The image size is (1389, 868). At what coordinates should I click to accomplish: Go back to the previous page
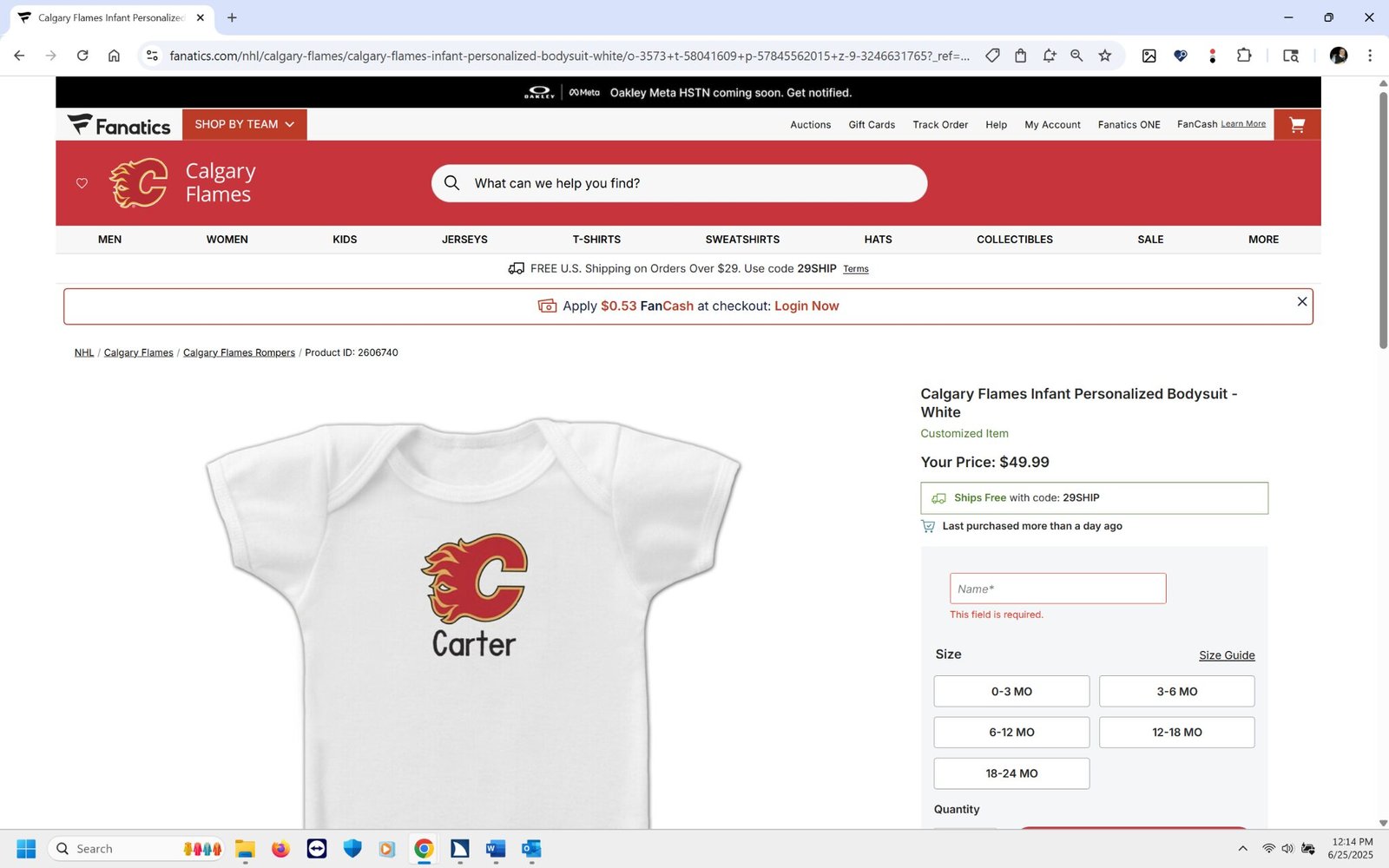[19, 56]
